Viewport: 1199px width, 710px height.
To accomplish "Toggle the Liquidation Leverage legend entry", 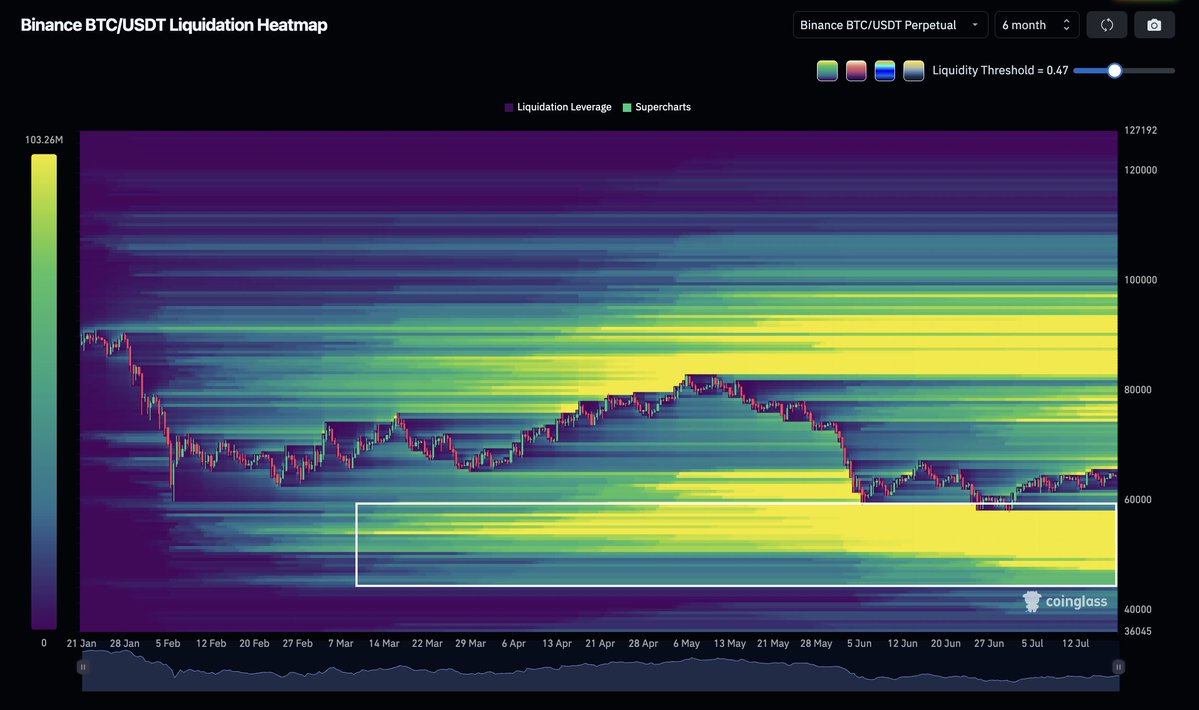I will pyautogui.click(x=558, y=107).
